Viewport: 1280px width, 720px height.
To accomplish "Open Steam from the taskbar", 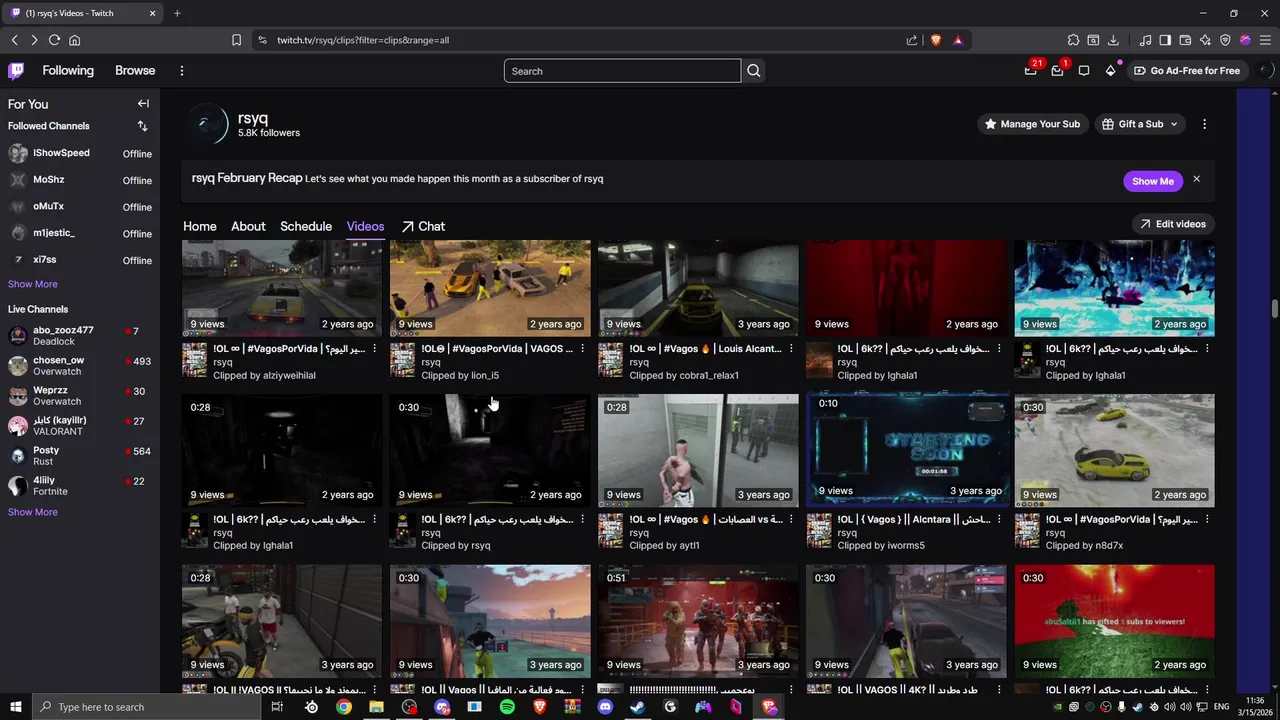I will click(637, 707).
